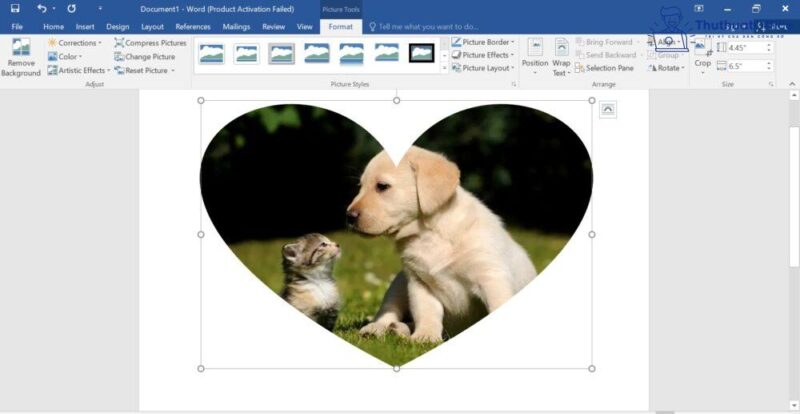
Task: Click the vertical scrollbar down arrow
Action: click(x=794, y=406)
